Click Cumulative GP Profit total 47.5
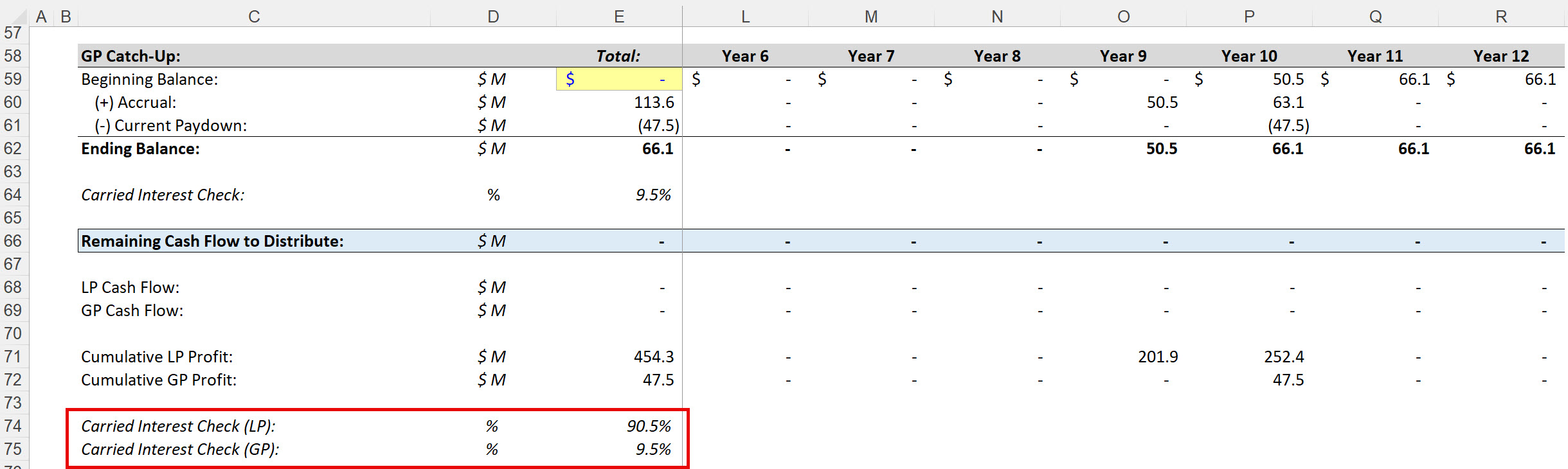Image resolution: width=1568 pixels, height=469 pixels. coord(658,380)
